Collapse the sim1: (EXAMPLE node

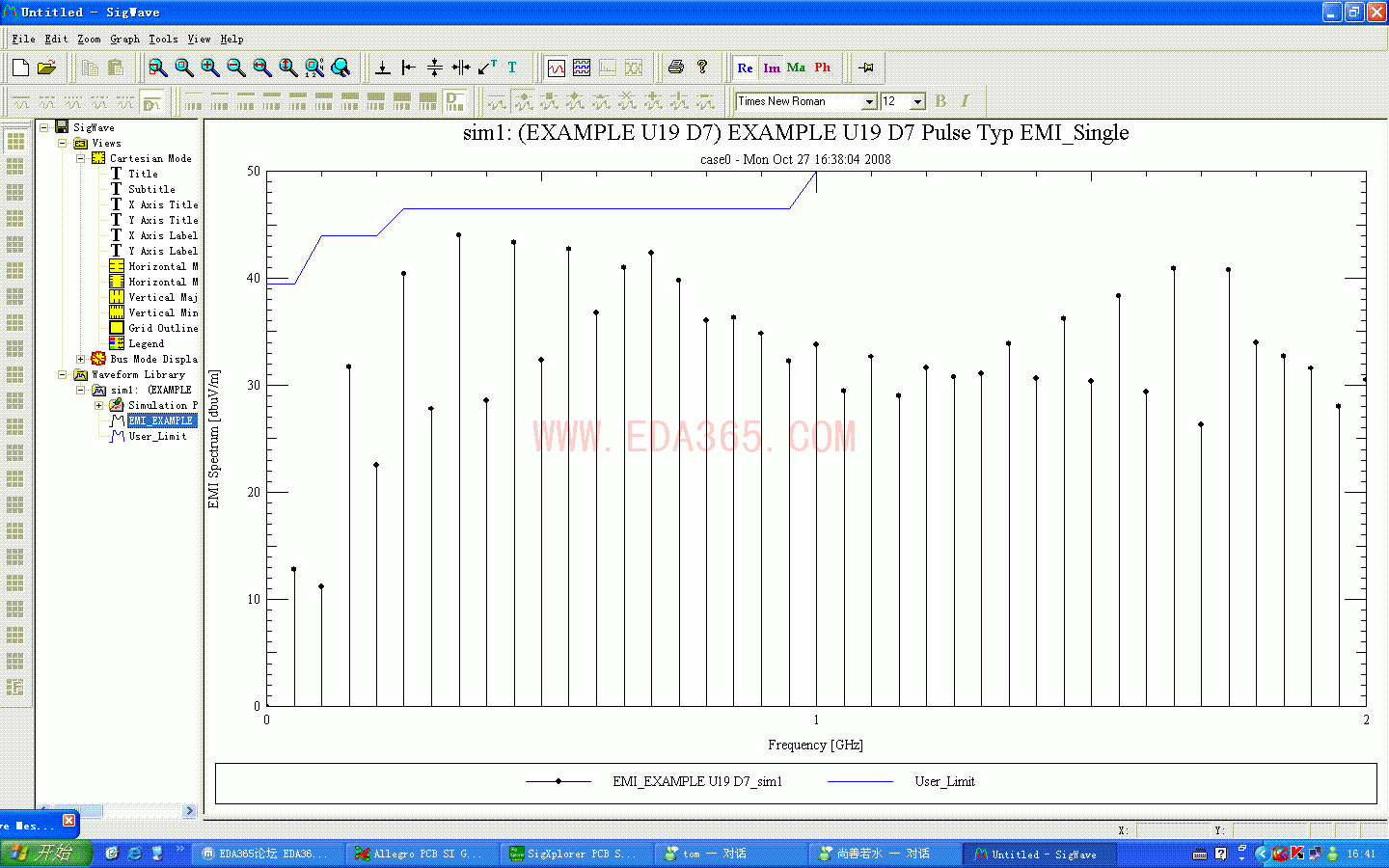point(81,390)
